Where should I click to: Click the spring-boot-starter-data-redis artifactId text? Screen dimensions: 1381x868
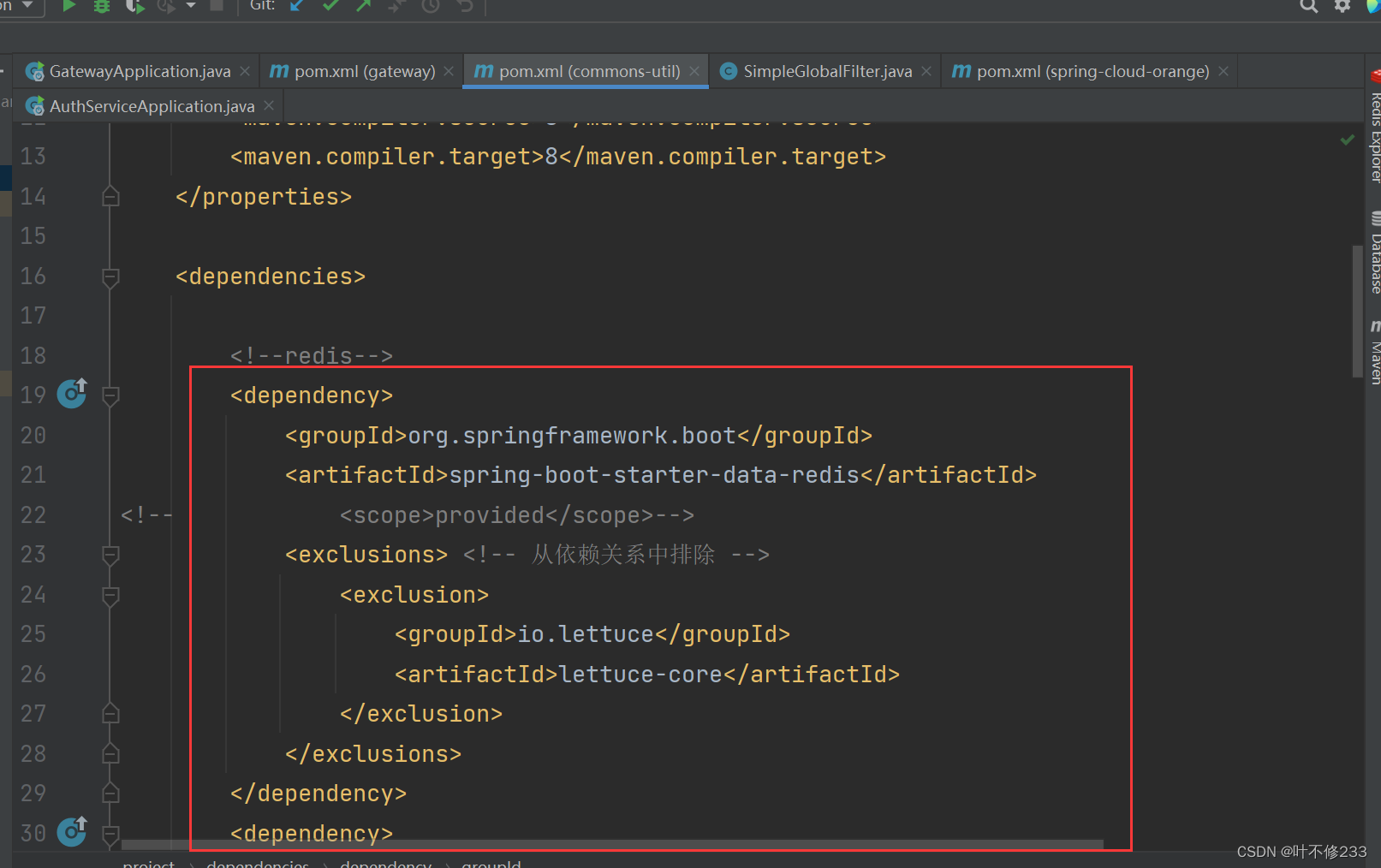[x=654, y=475]
